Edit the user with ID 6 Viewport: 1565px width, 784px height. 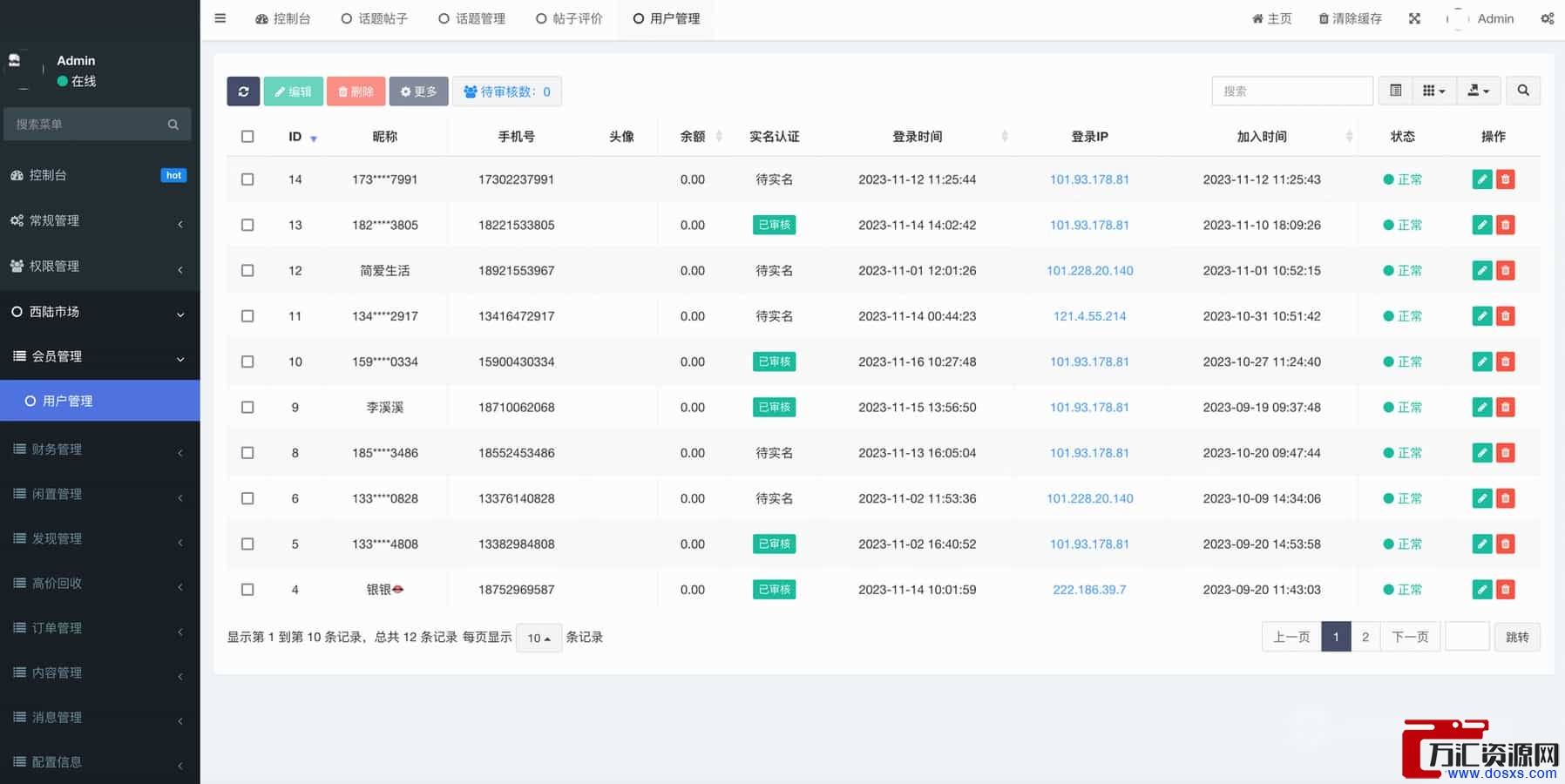[1481, 498]
